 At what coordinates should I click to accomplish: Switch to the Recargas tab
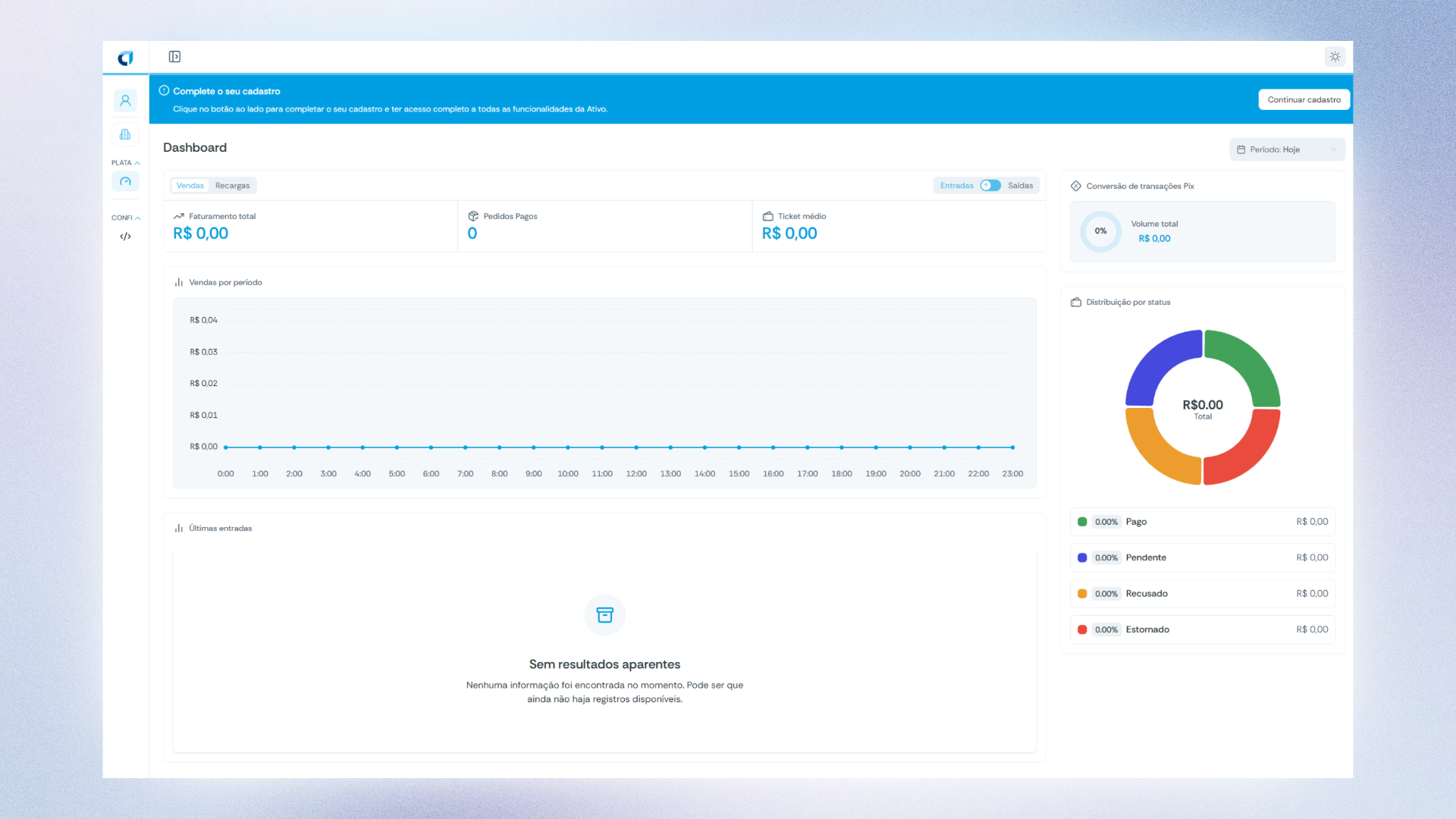coord(232,186)
